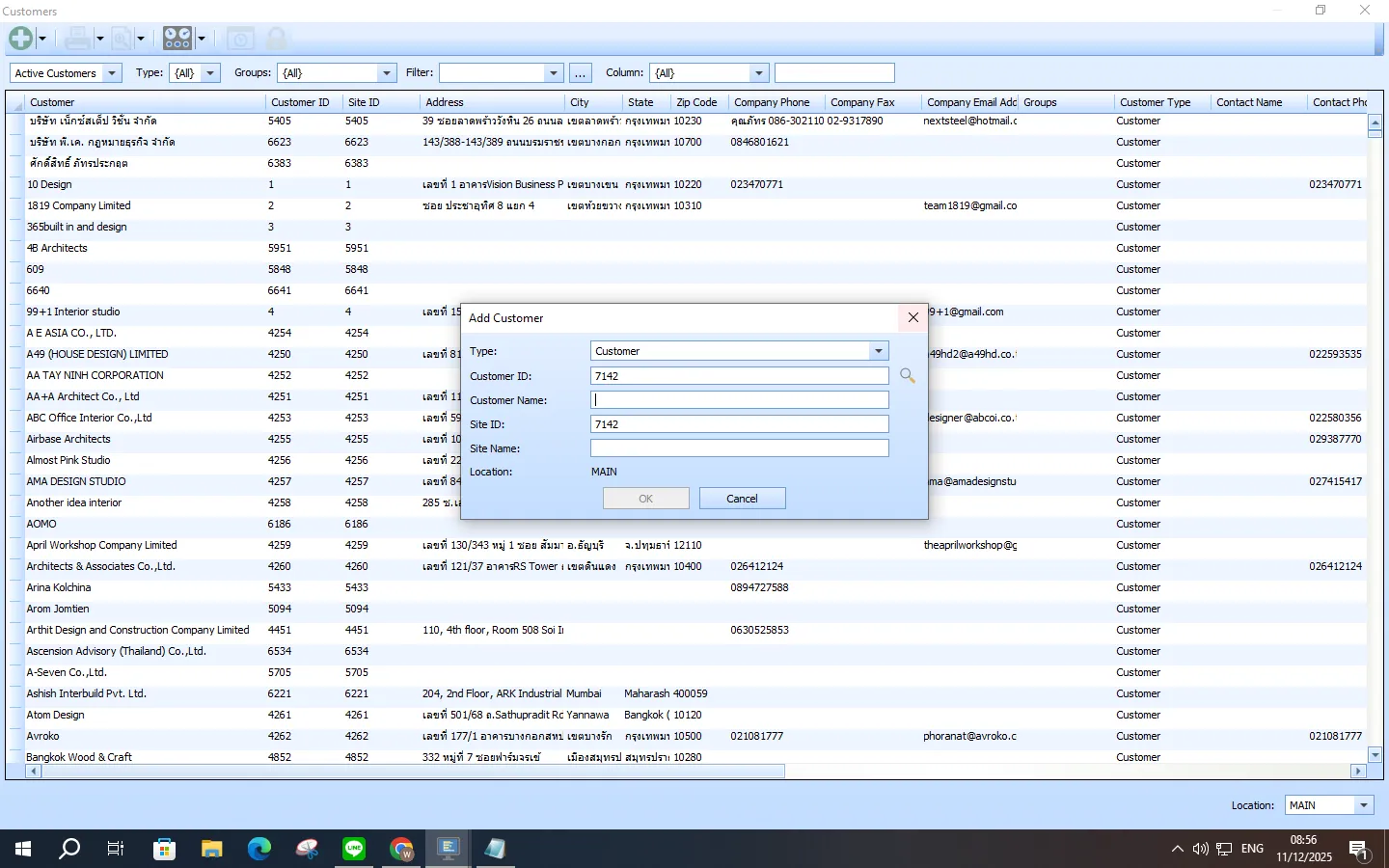Viewport: 1389px width, 868px height.
Task: Click the horizontal scrollbar's right arrow
Action: [1358, 772]
